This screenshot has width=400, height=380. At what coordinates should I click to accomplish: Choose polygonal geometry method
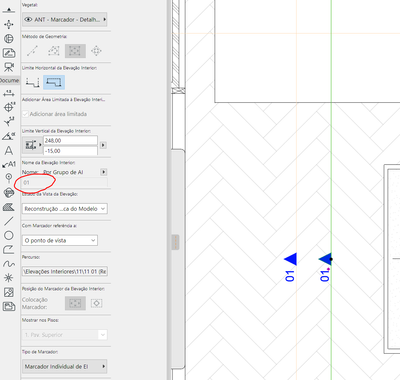(x=54, y=51)
